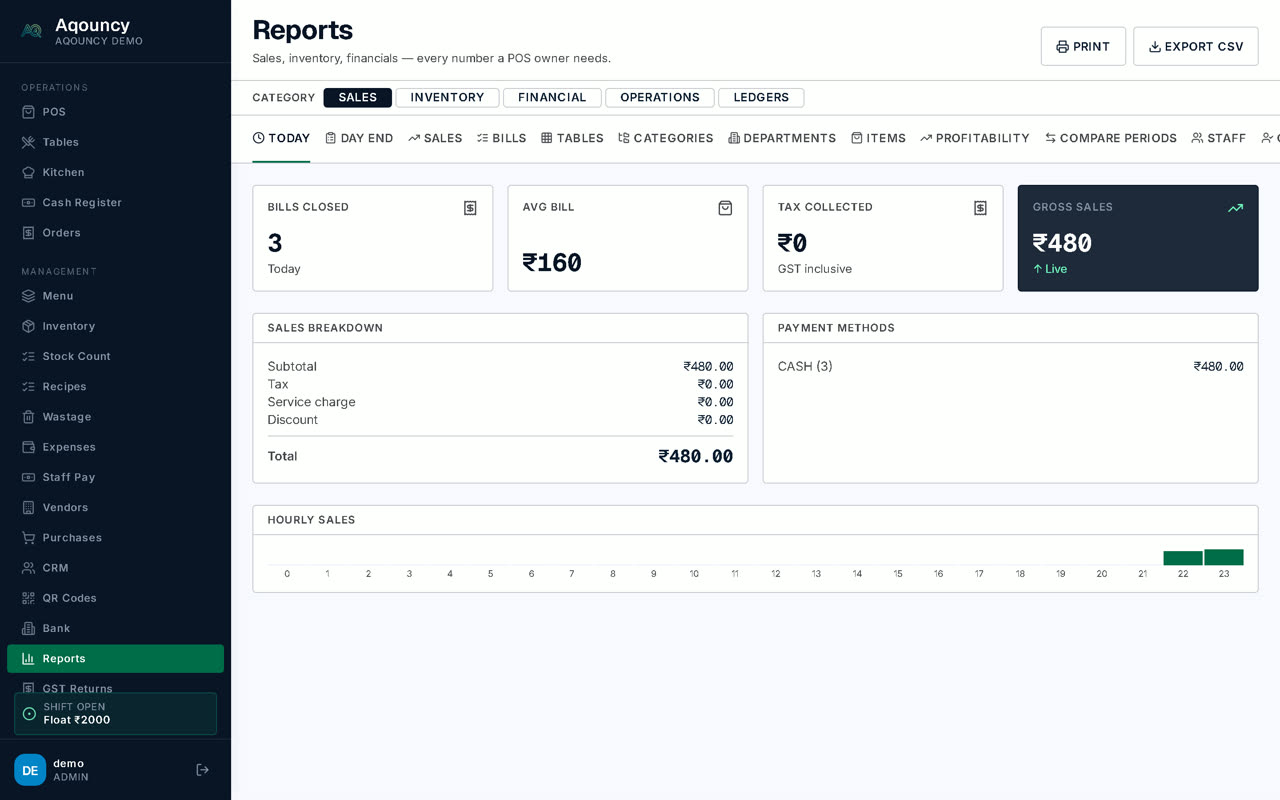
Task: Switch category to Inventory
Action: pos(447,98)
